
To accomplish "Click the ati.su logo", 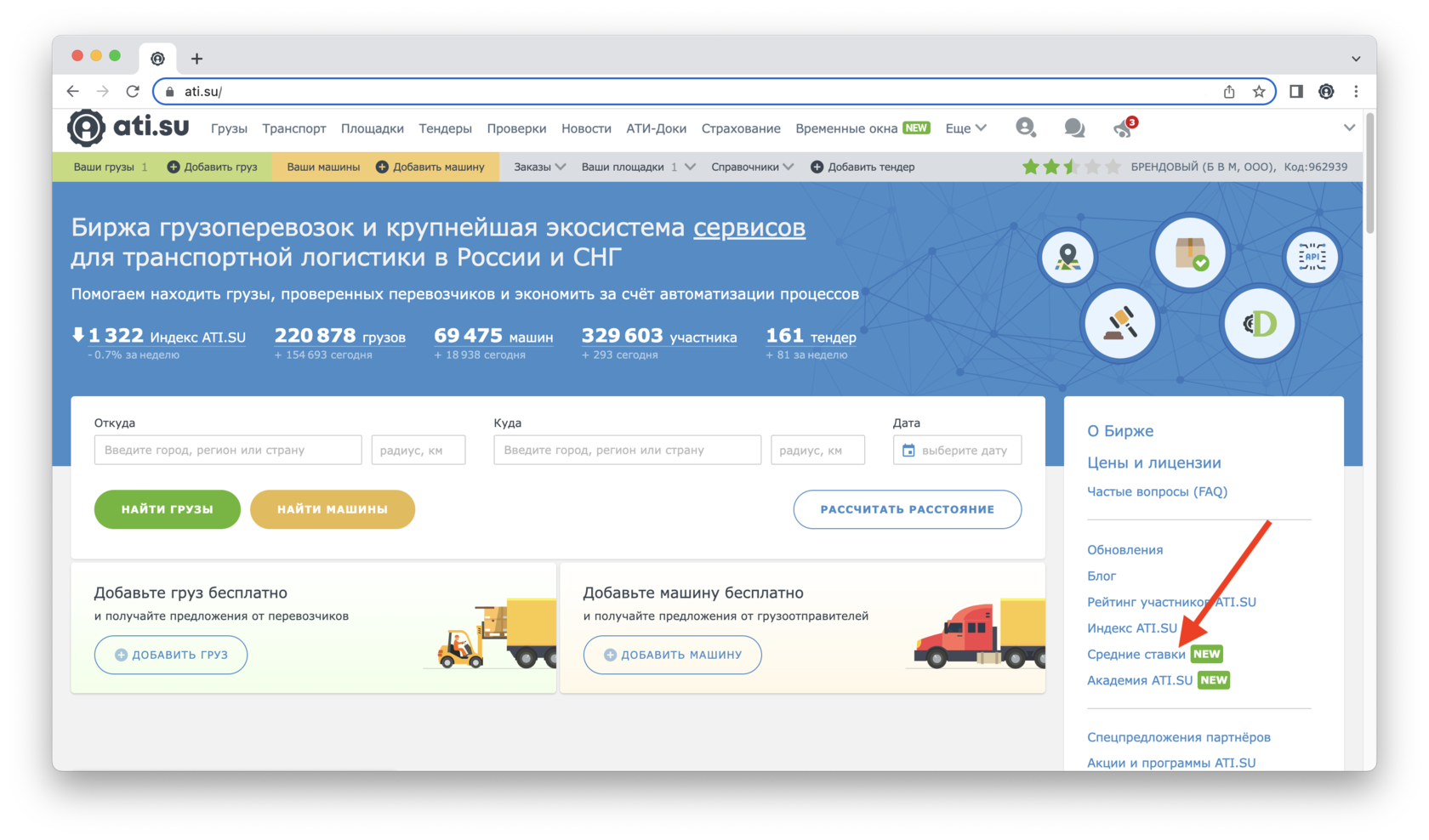I will pos(128,128).
